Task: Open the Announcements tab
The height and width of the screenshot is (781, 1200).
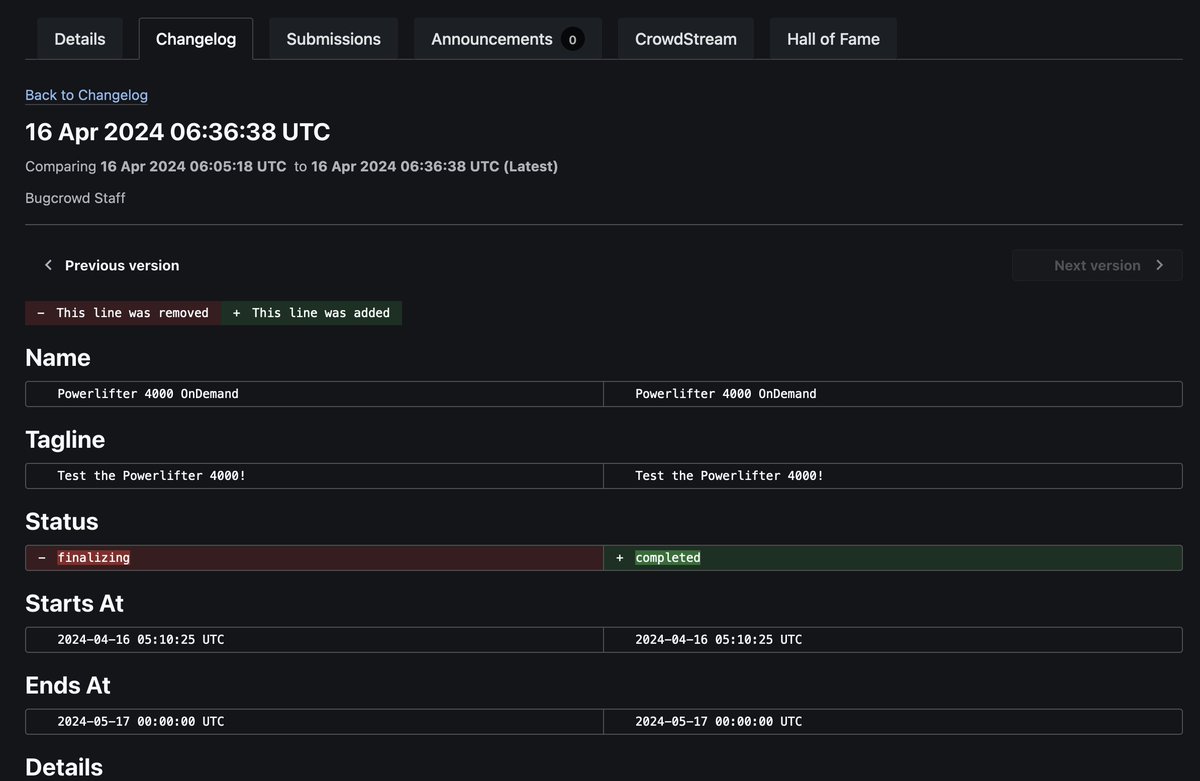Action: coord(491,38)
